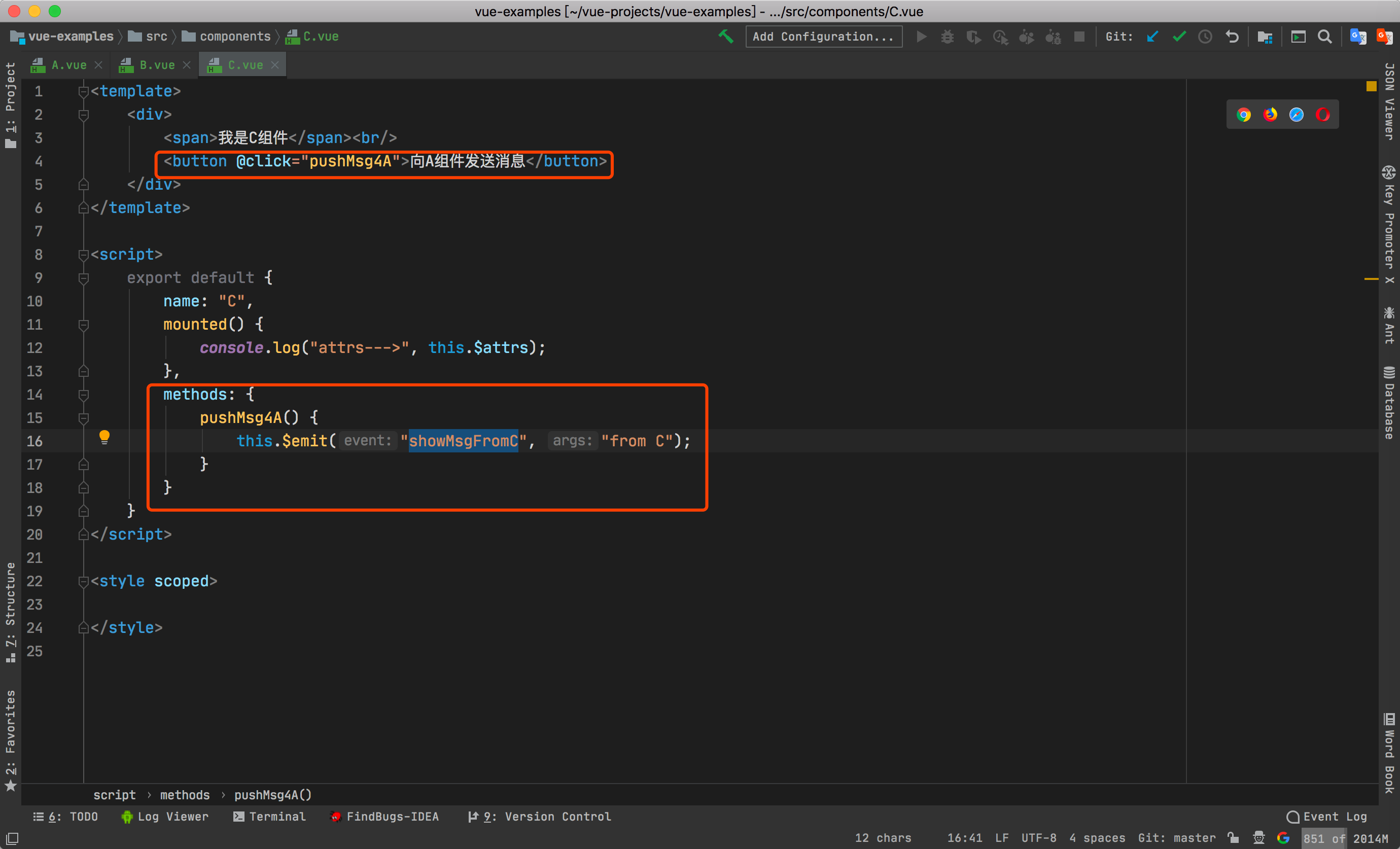The image size is (1400, 849).
Task: Click the UTF-8 encoding status item
Action: pyautogui.click(x=1039, y=838)
